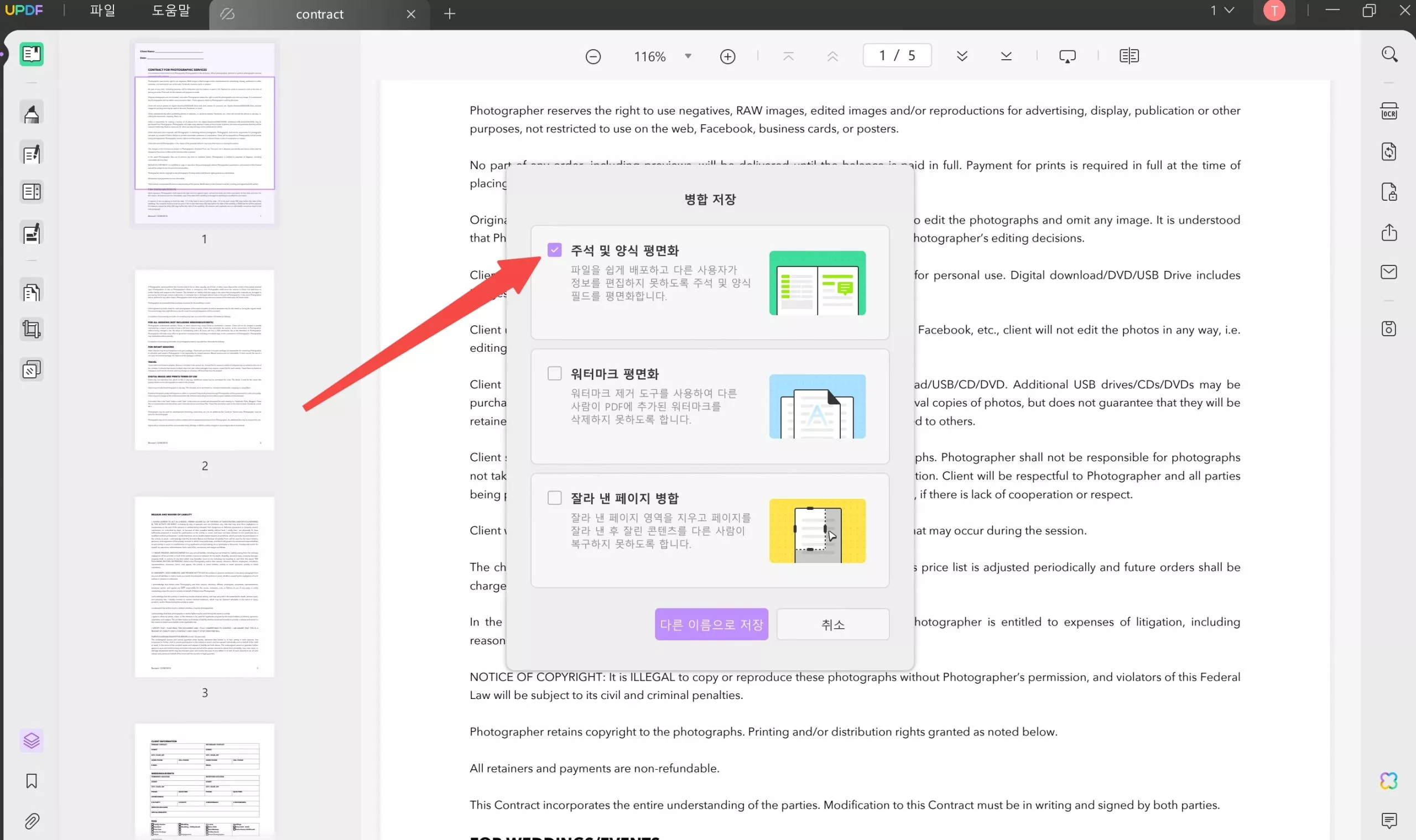The width and height of the screenshot is (1416, 840).
Task: Click the flatten annotations illustration image
Action: [x=817, y=283]
